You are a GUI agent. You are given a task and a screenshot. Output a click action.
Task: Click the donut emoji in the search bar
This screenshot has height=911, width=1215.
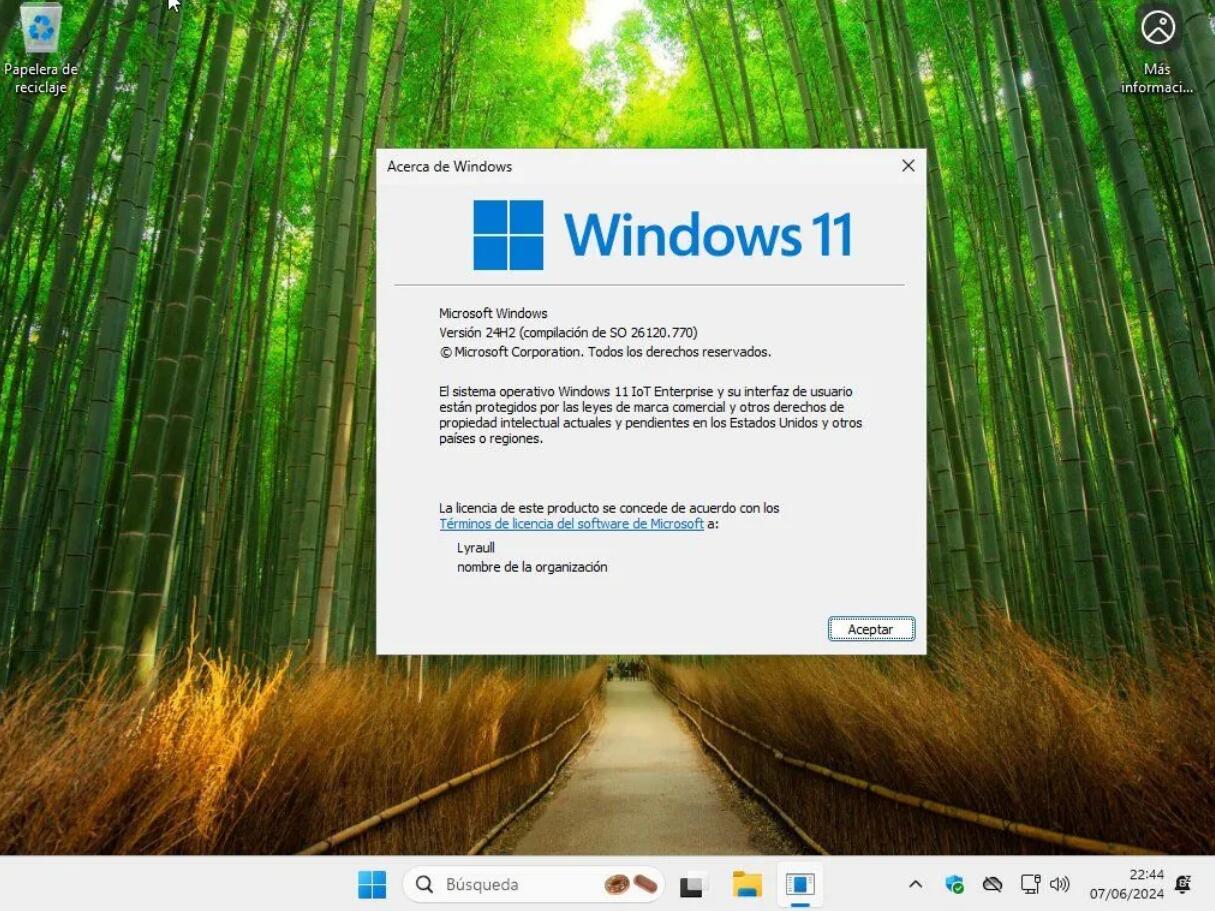click(x=614, y=884)
